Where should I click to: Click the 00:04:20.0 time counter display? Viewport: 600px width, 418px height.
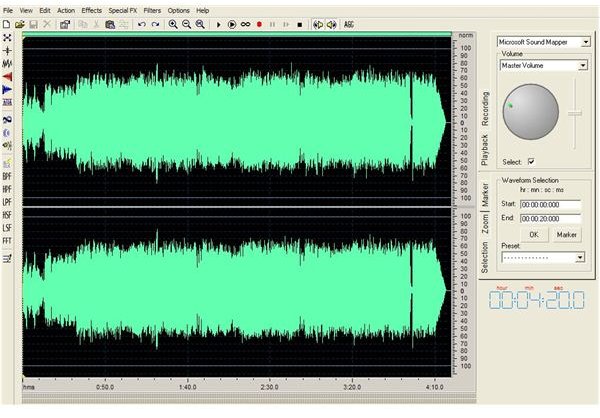click(x=537, y=300)
